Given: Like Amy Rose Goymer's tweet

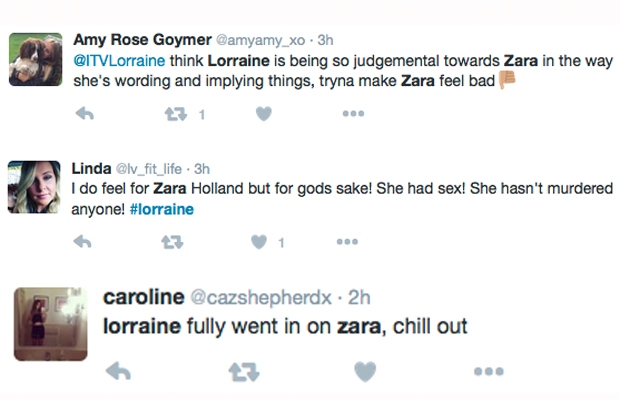Looking at the screenshot, I should 264,114.
